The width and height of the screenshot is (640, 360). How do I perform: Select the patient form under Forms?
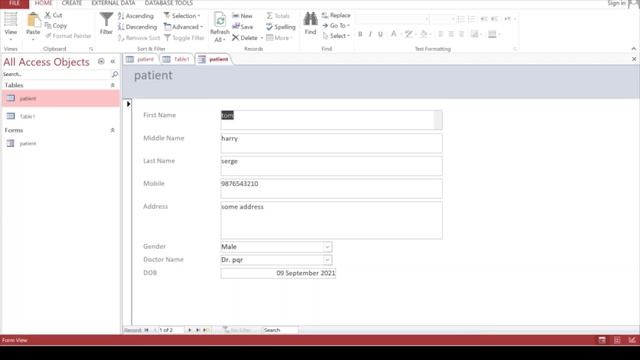point(61,144)
